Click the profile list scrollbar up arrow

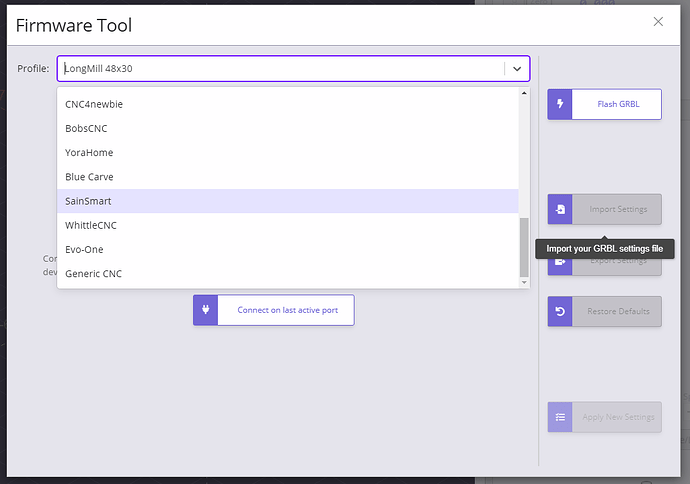[524, 94]
